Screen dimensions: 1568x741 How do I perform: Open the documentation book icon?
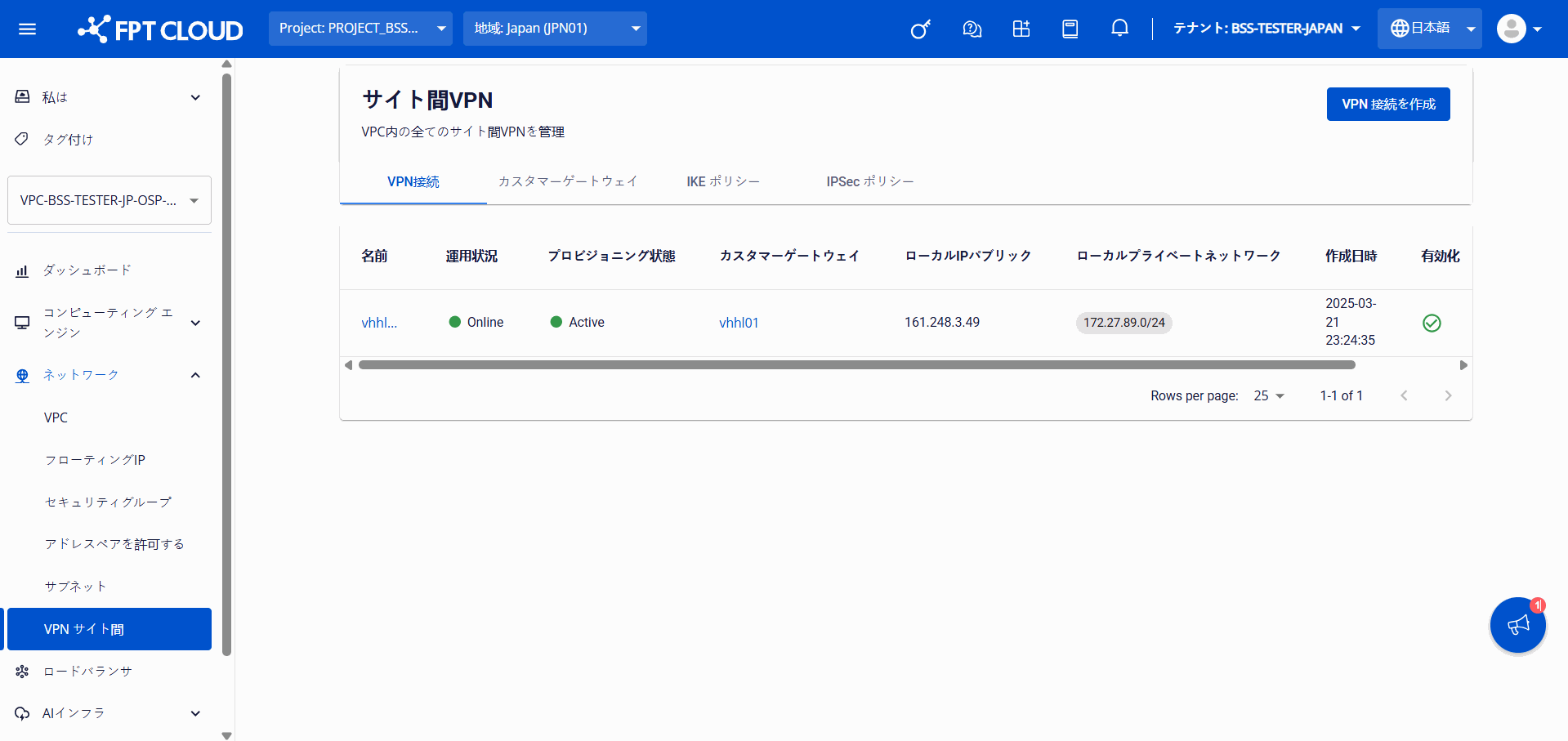(x=1070, y=29)
